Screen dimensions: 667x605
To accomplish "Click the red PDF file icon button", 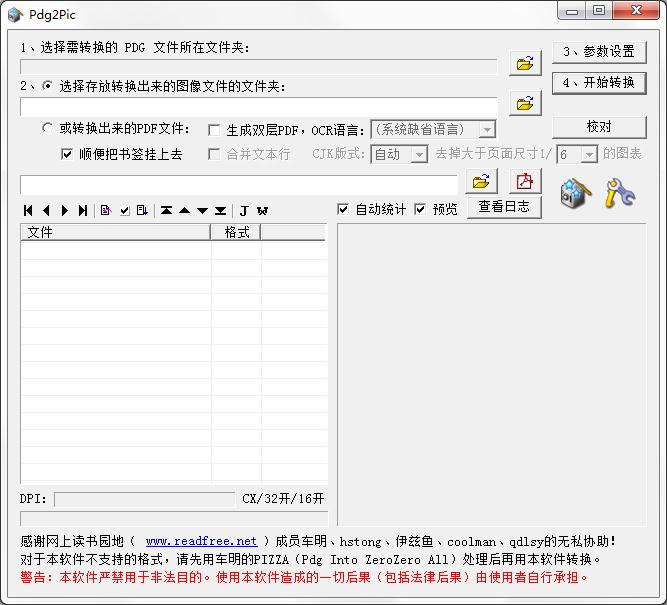I will coord(524,181).
